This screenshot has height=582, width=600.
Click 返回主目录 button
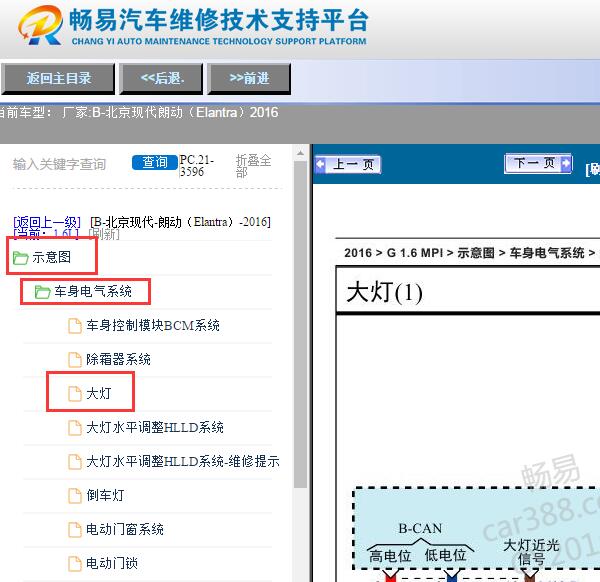click(58, 78)
